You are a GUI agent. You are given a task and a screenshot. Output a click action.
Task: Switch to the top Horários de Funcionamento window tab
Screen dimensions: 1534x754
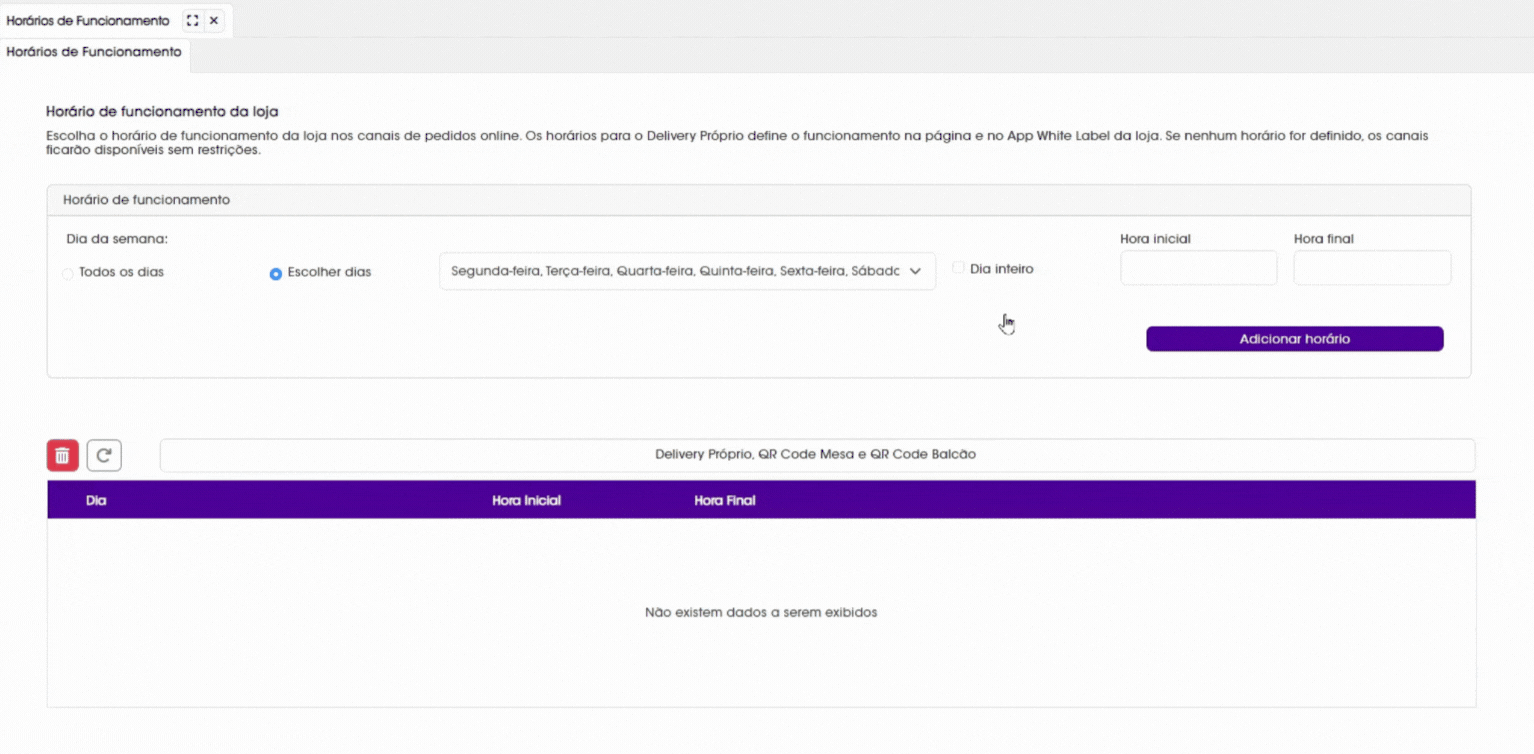point(88,20)
